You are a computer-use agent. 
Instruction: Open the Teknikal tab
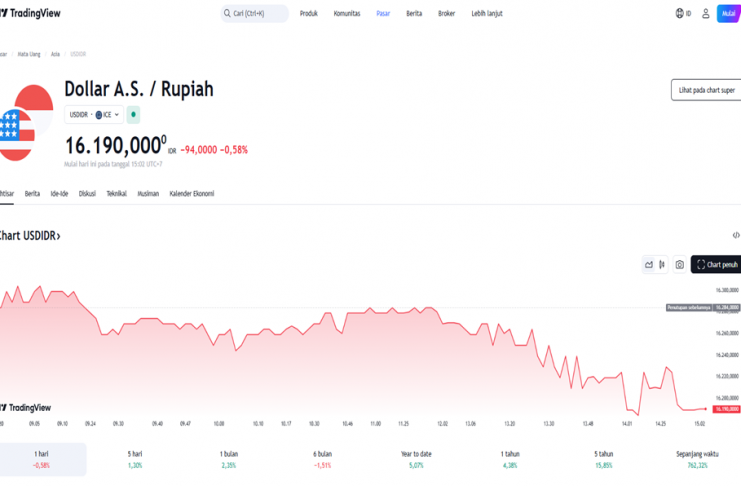click(x=116, y=194)
